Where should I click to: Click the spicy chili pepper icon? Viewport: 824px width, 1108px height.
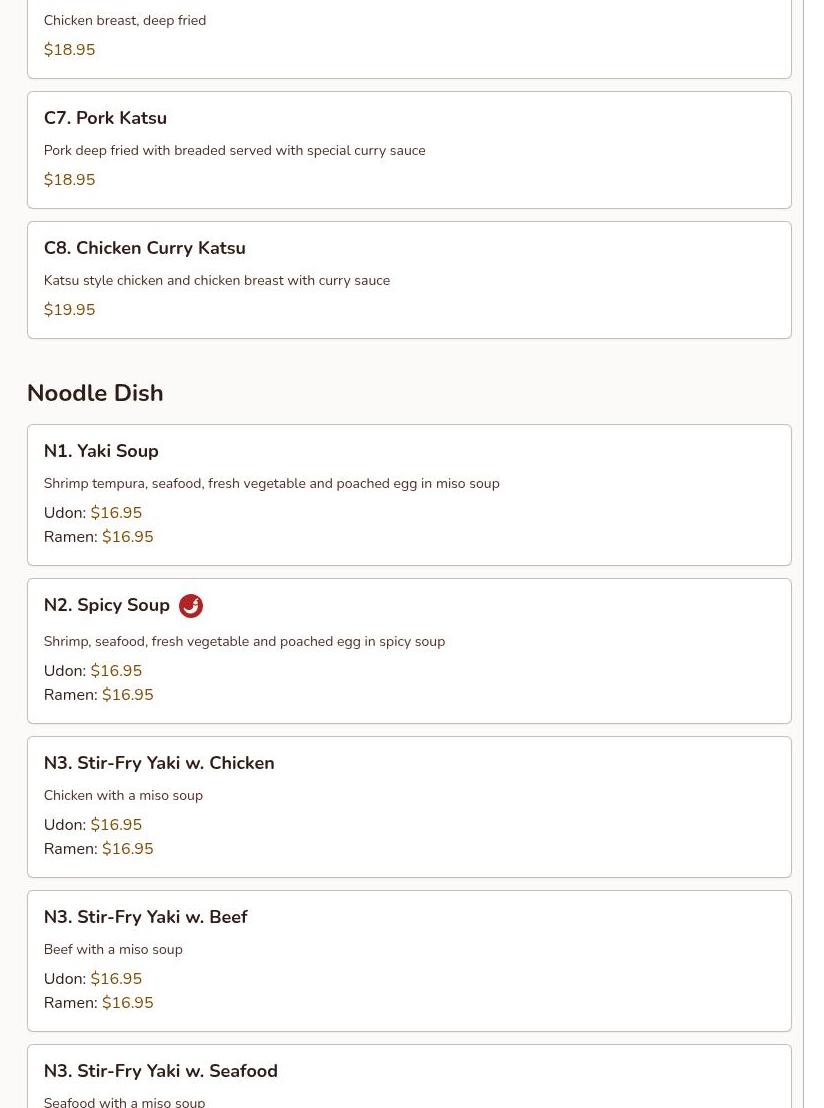click(191, 606)
